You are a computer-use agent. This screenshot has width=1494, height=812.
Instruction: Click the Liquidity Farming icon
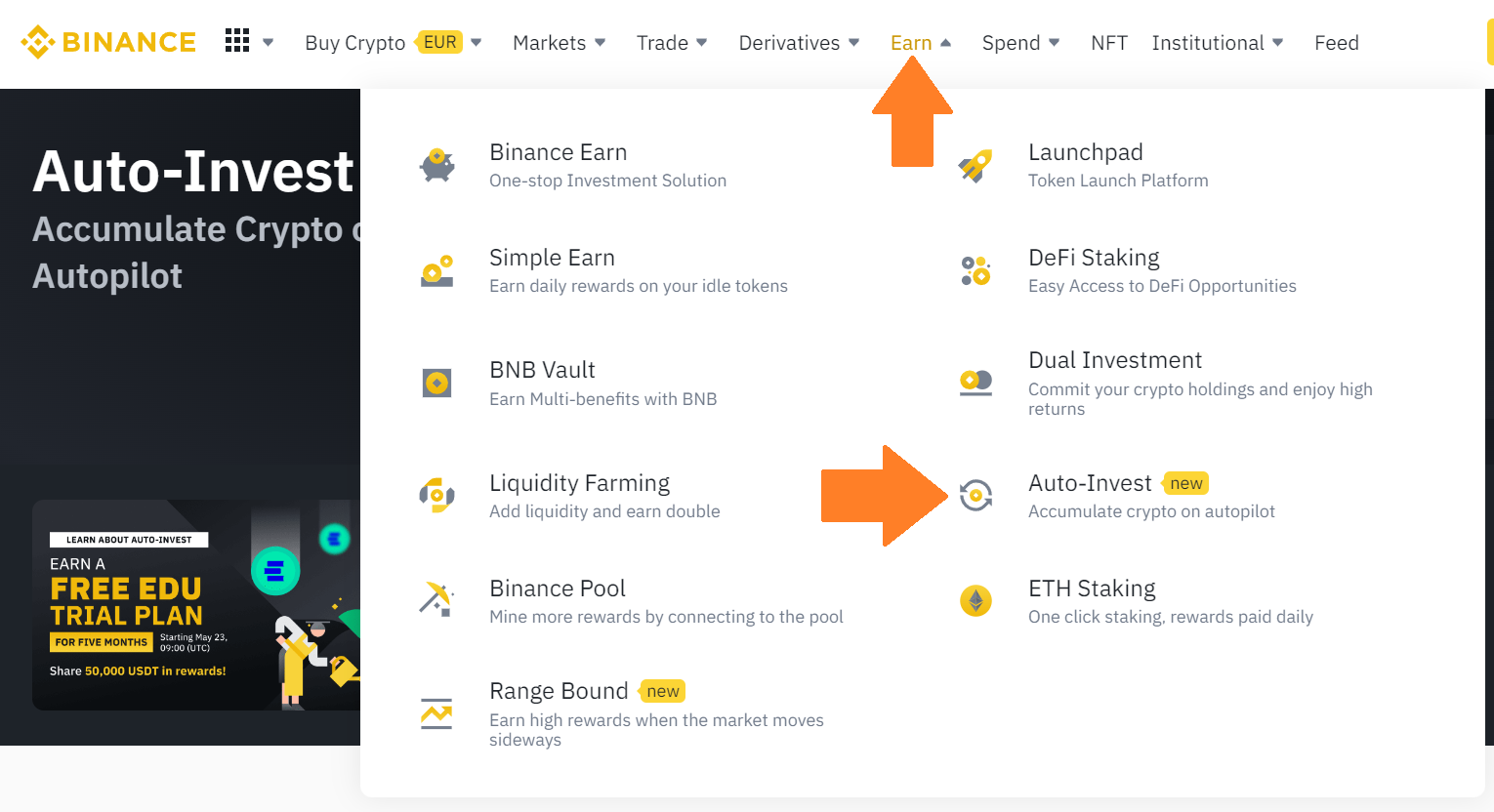pyautogui.click(x=436, y=495)
